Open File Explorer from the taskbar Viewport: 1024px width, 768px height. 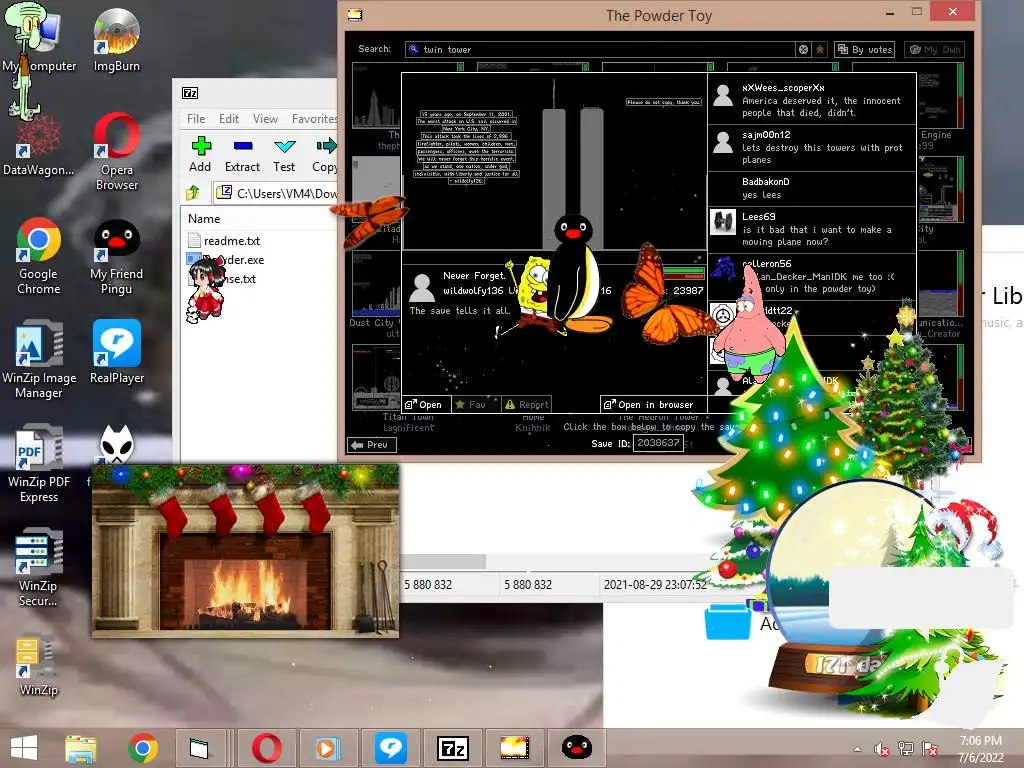[x=80, y=748]
